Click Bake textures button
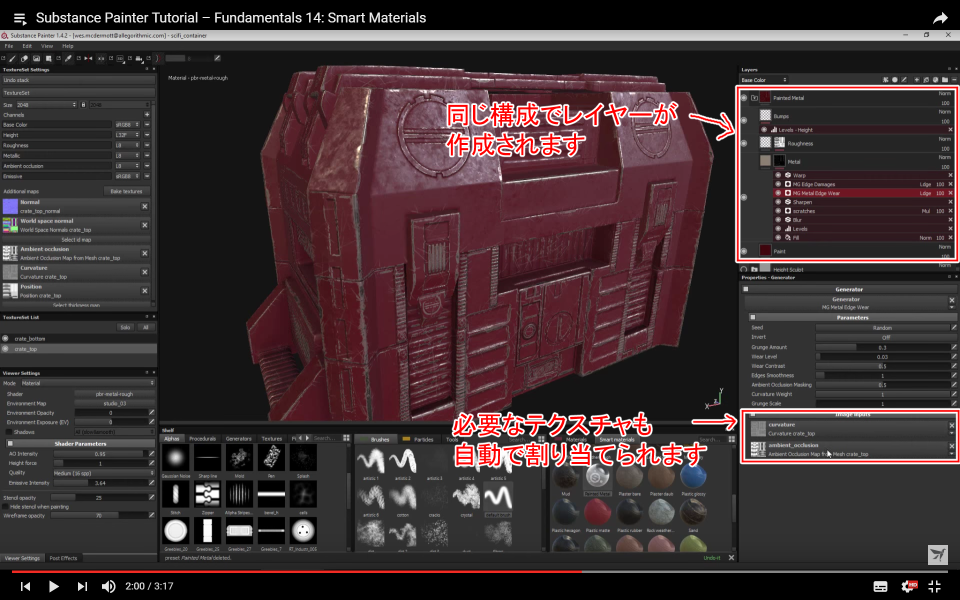 pyautogui.click(x=126, y=192)
